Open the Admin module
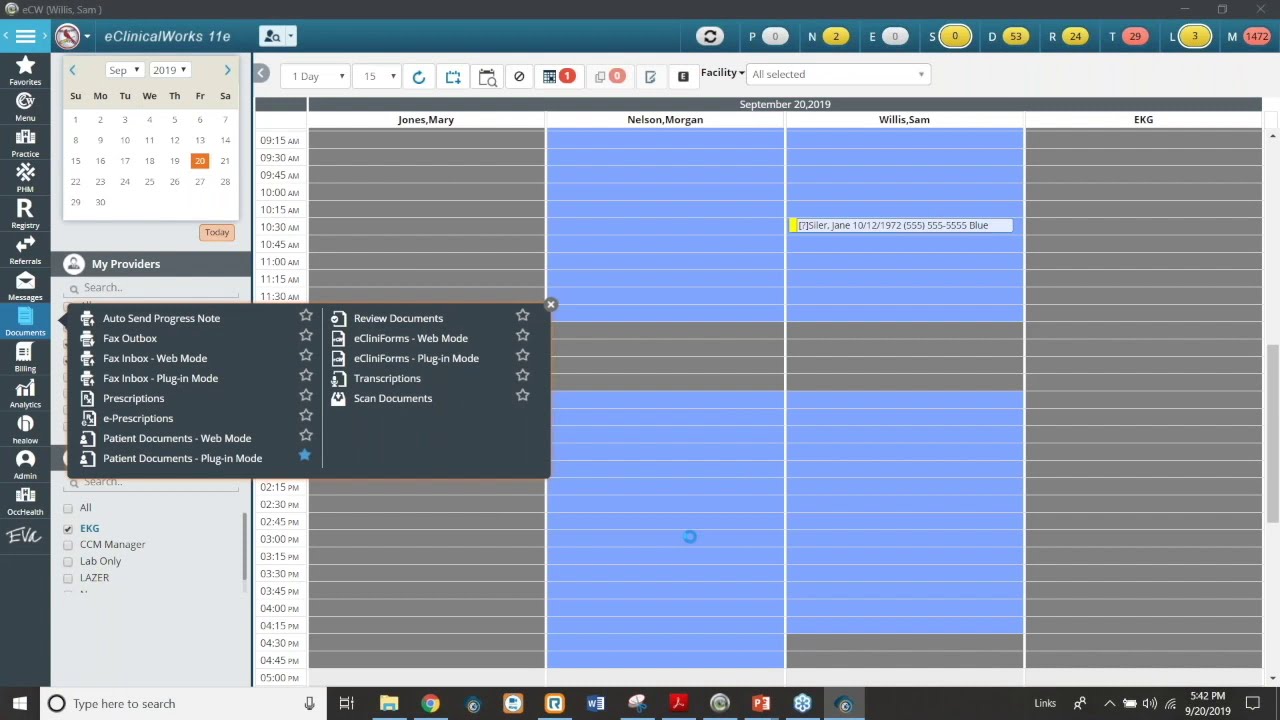Viewport: 1280px width, 720px height. pos(25,465)
